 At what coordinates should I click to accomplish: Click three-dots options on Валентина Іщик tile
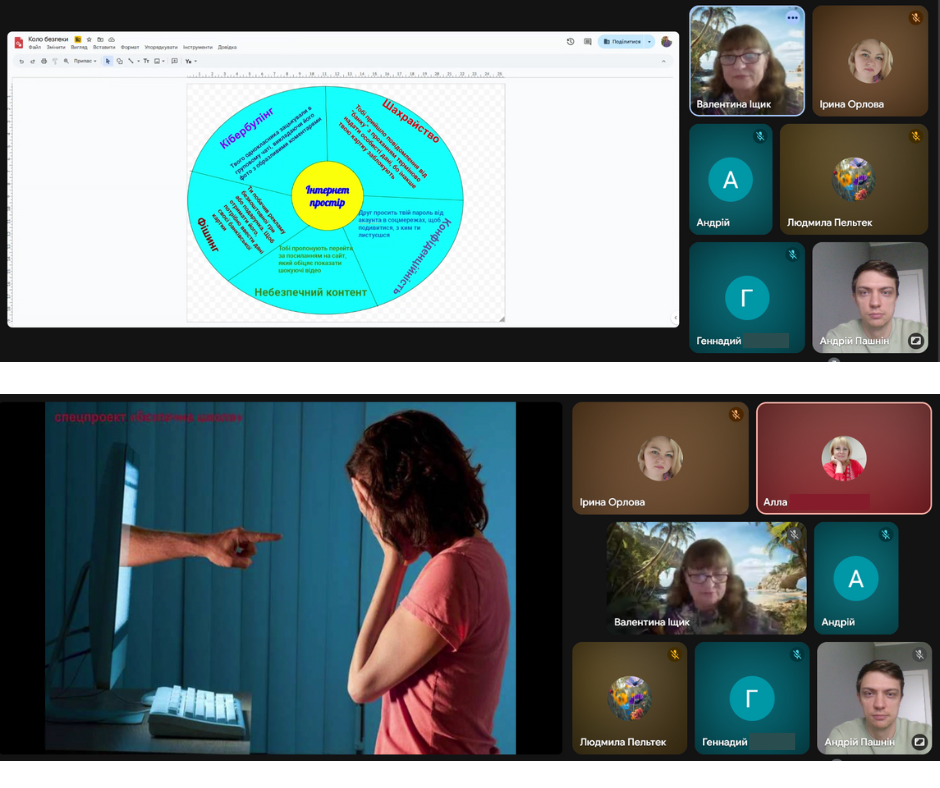(x=793, y=17)
